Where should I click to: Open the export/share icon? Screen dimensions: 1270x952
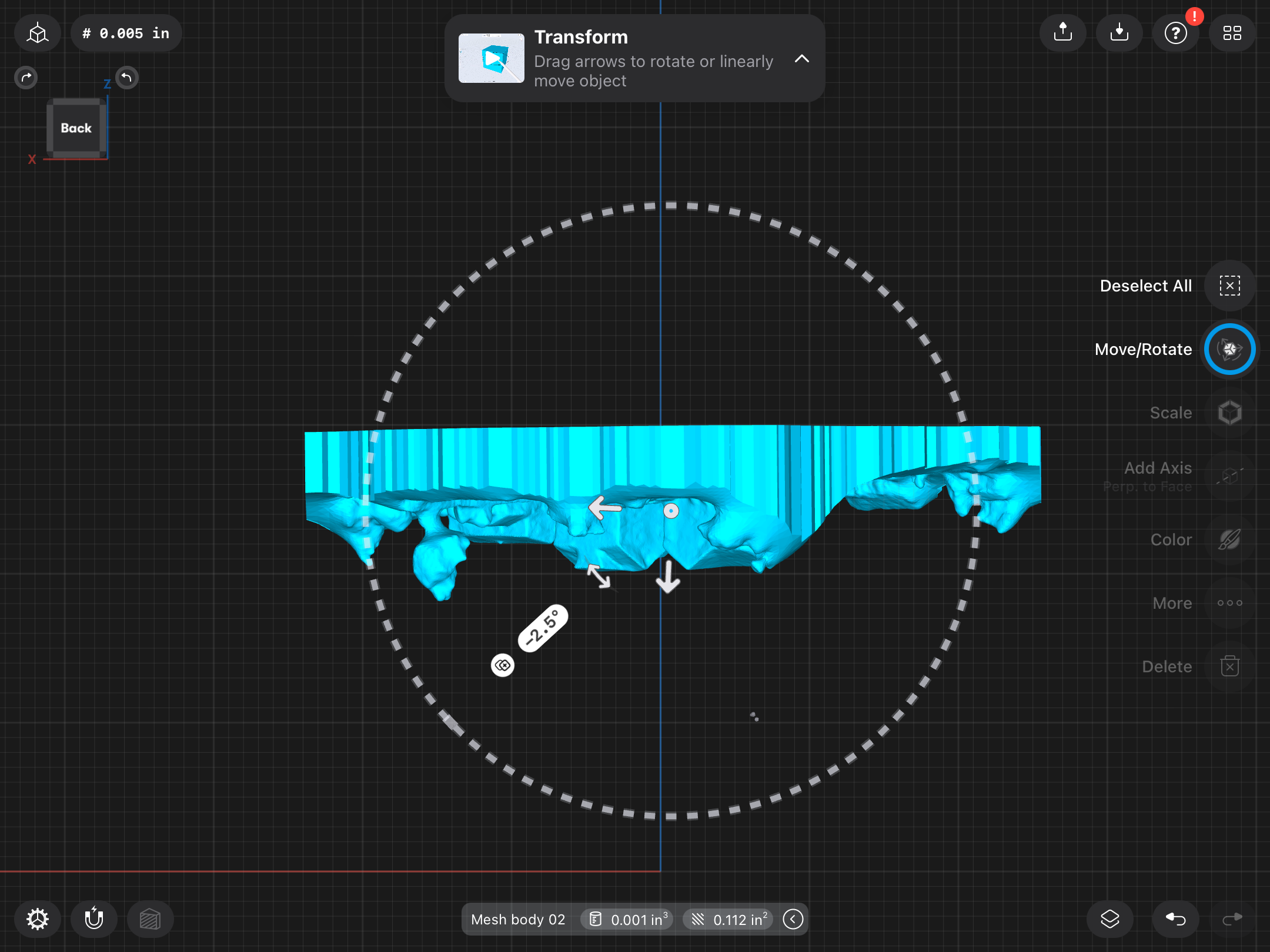[1062, 33]
